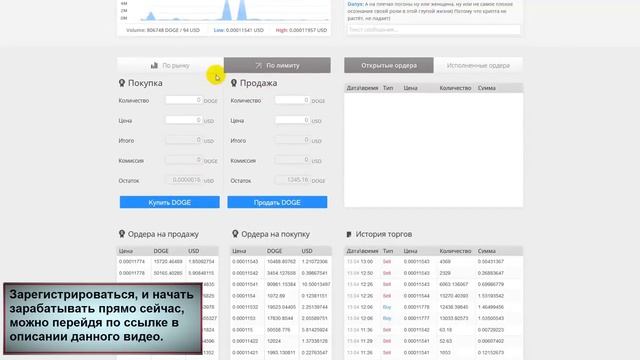Click the icon beside История торгов
The width and height of the screenshot is (640, 360).
click(349, 234)
